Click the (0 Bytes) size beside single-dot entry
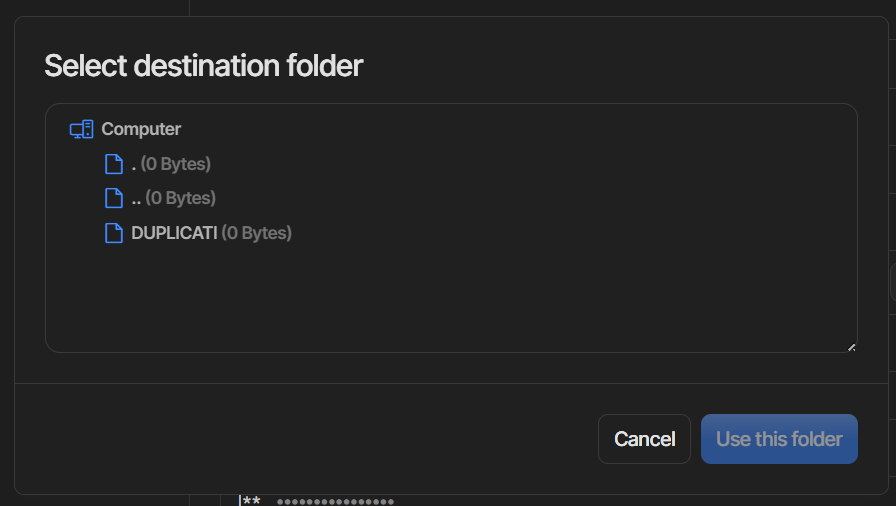This screenshot has width=896, height=506. coord(175,164)
